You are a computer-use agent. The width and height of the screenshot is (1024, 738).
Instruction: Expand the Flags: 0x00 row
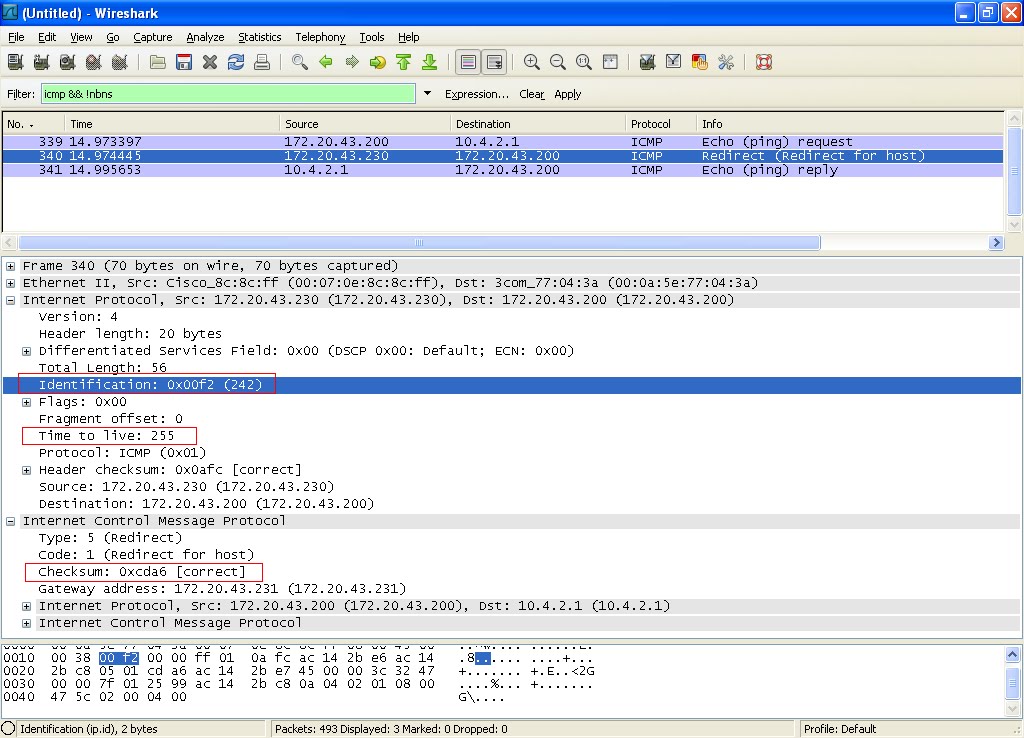coord(26,402)
